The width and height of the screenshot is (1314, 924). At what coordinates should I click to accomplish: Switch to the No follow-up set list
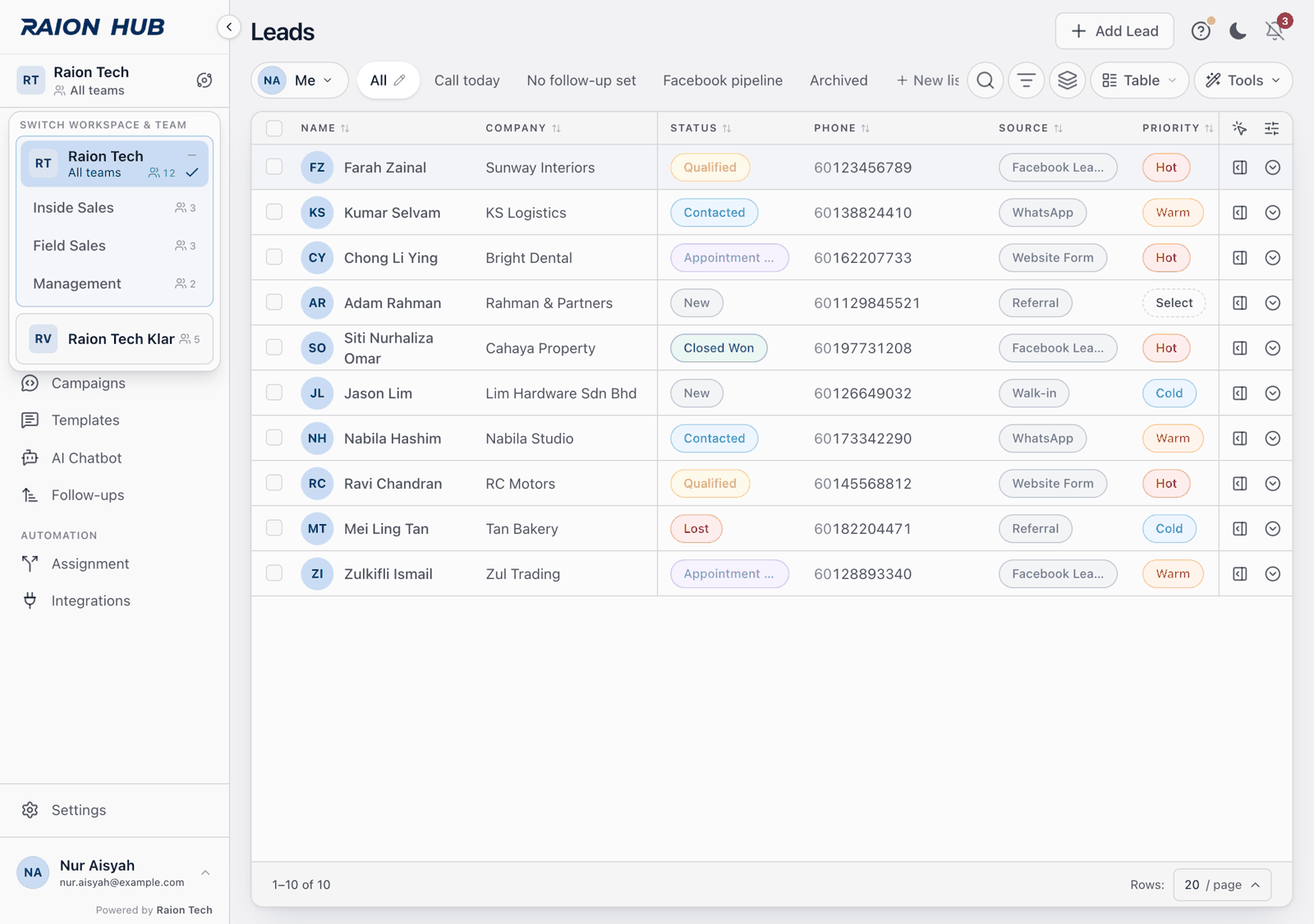(x=581, y=80)
